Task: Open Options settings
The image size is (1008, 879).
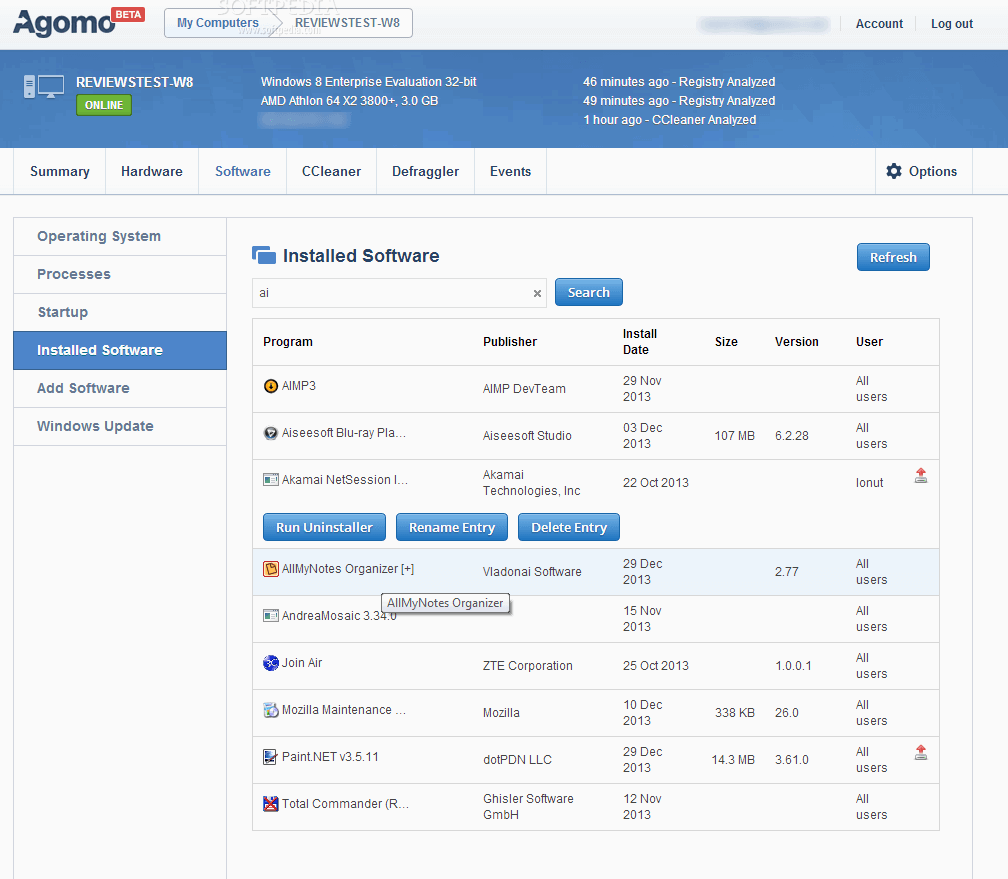Action: pyautogui.click(x=923, y=171)
